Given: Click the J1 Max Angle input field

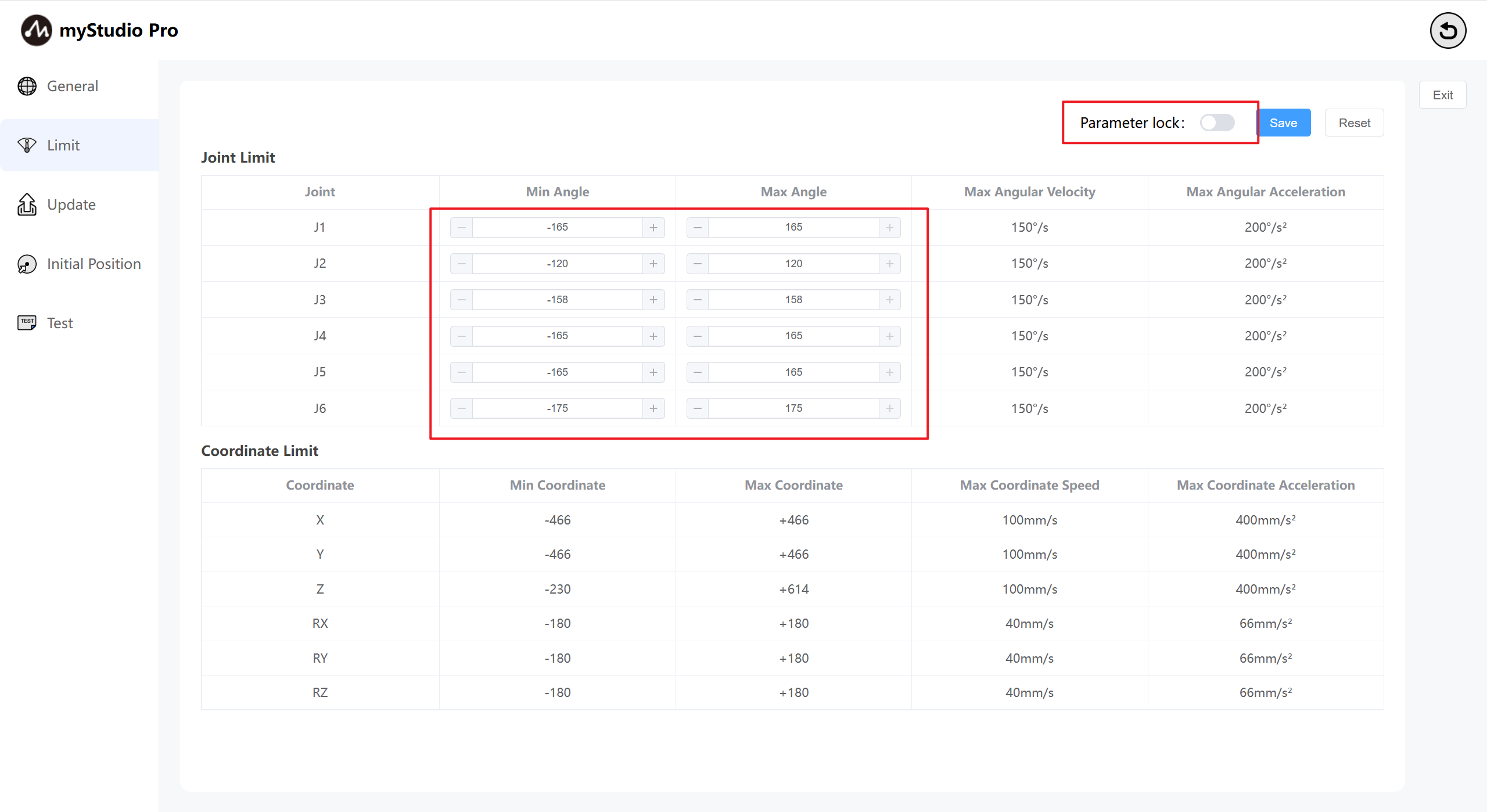Looking at the screenshot, I should pyautogui.click(x=793, y=228).
